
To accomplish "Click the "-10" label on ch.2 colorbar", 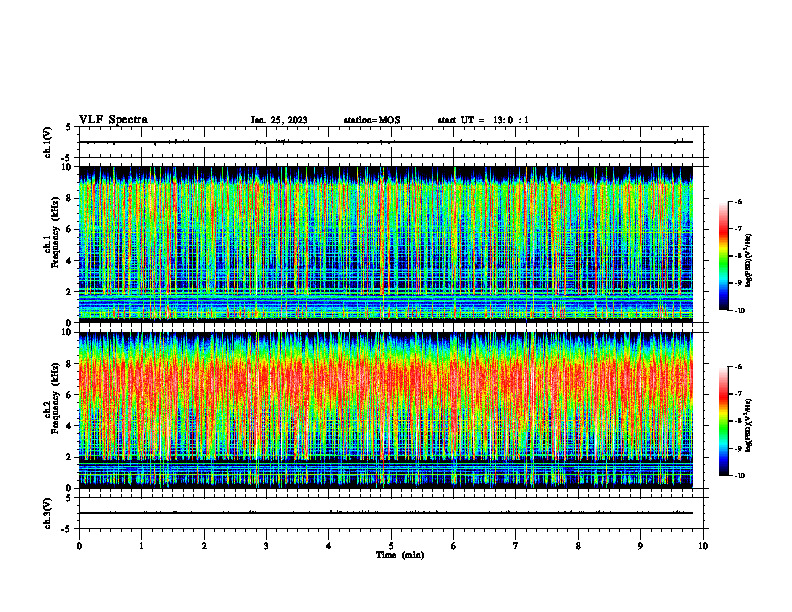I will pos(739,475).
